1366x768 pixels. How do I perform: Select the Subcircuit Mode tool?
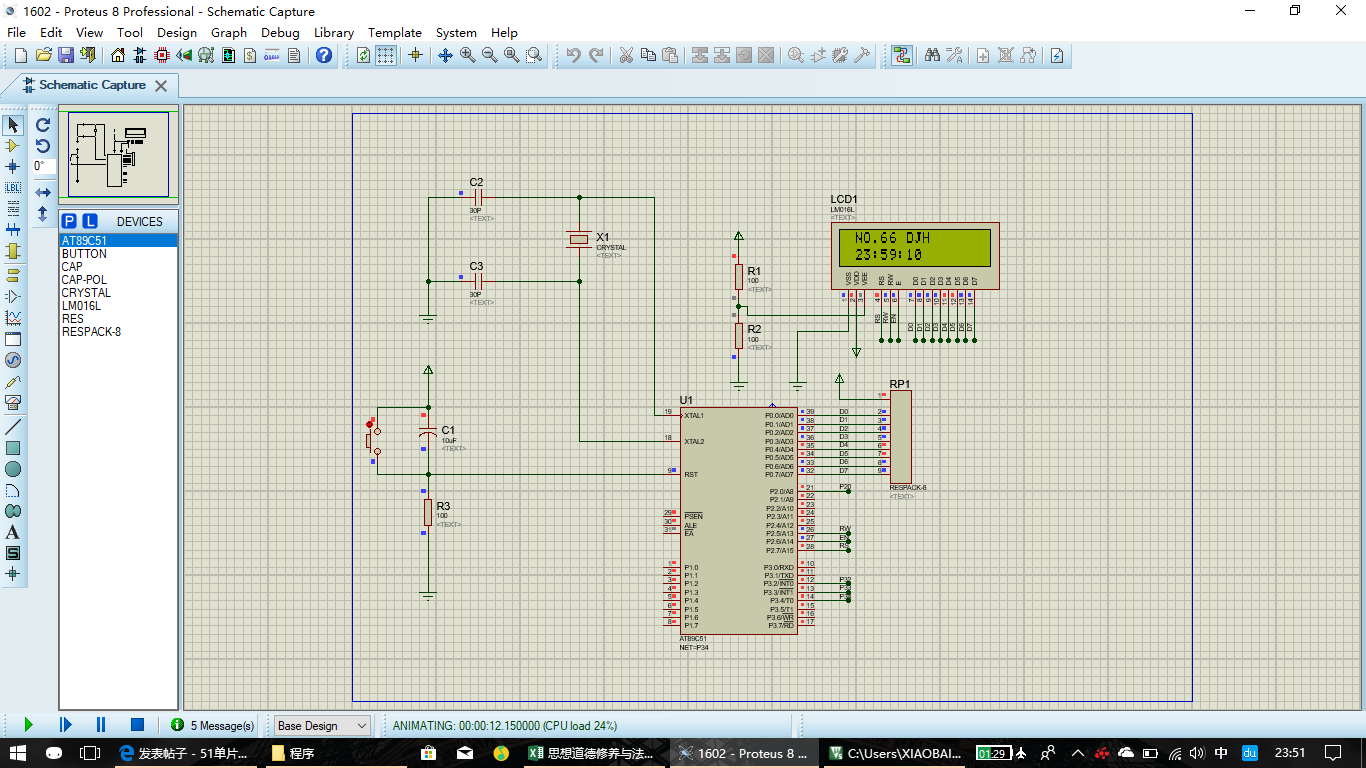[13, 251]
